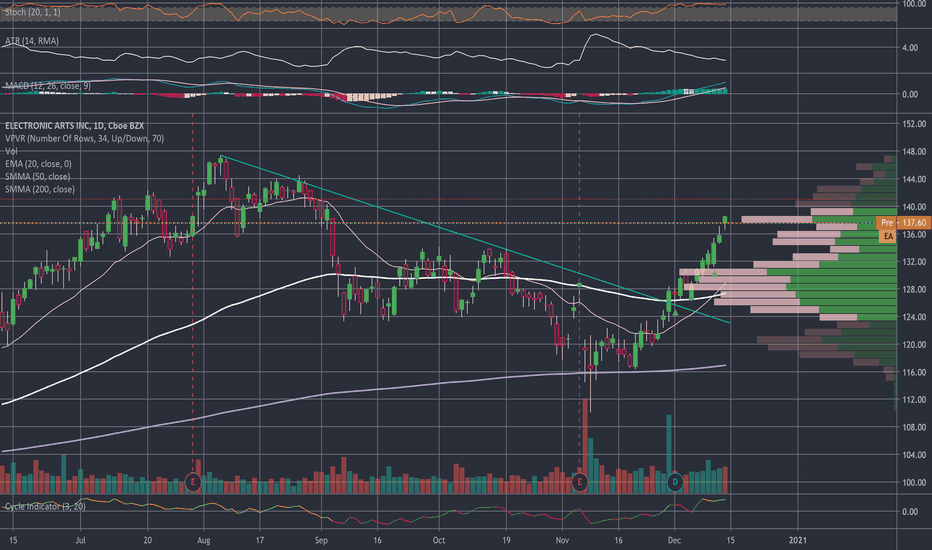Click the Dec date label on time axis
This screenshot has width=932, height=550.
(x=674, y=540)
